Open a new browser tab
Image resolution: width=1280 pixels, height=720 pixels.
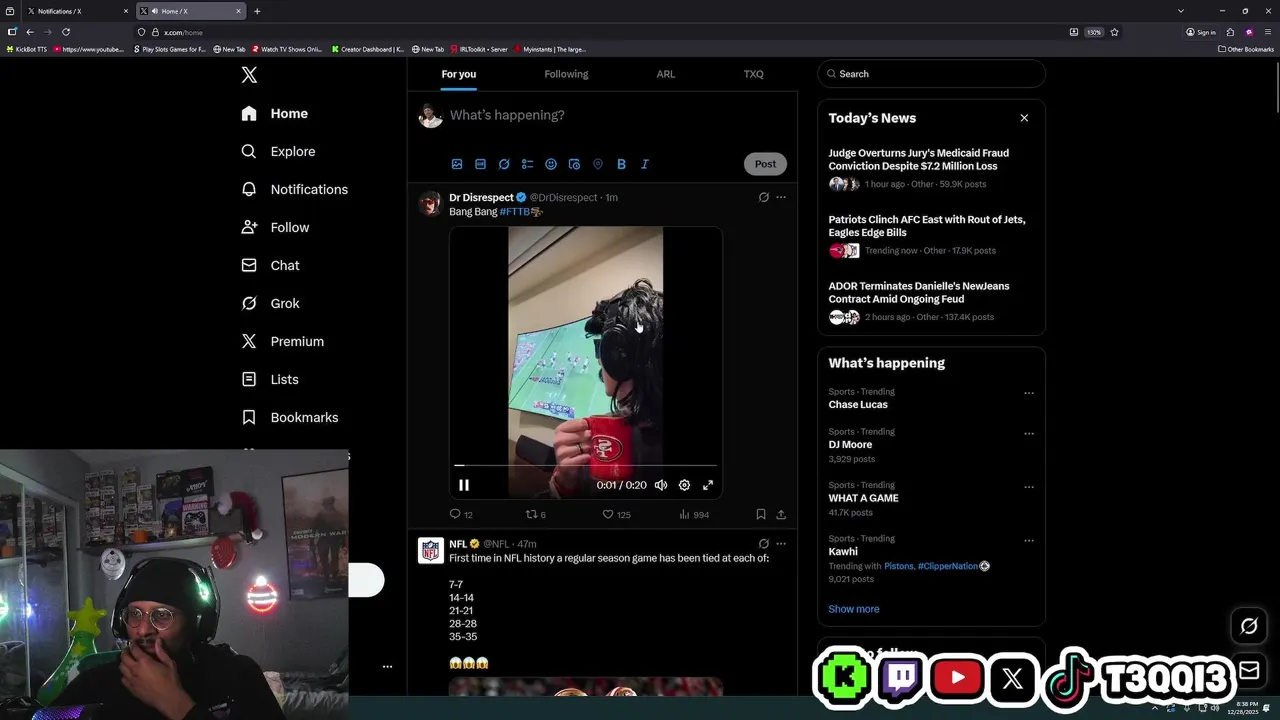click(x=257, y=11)
